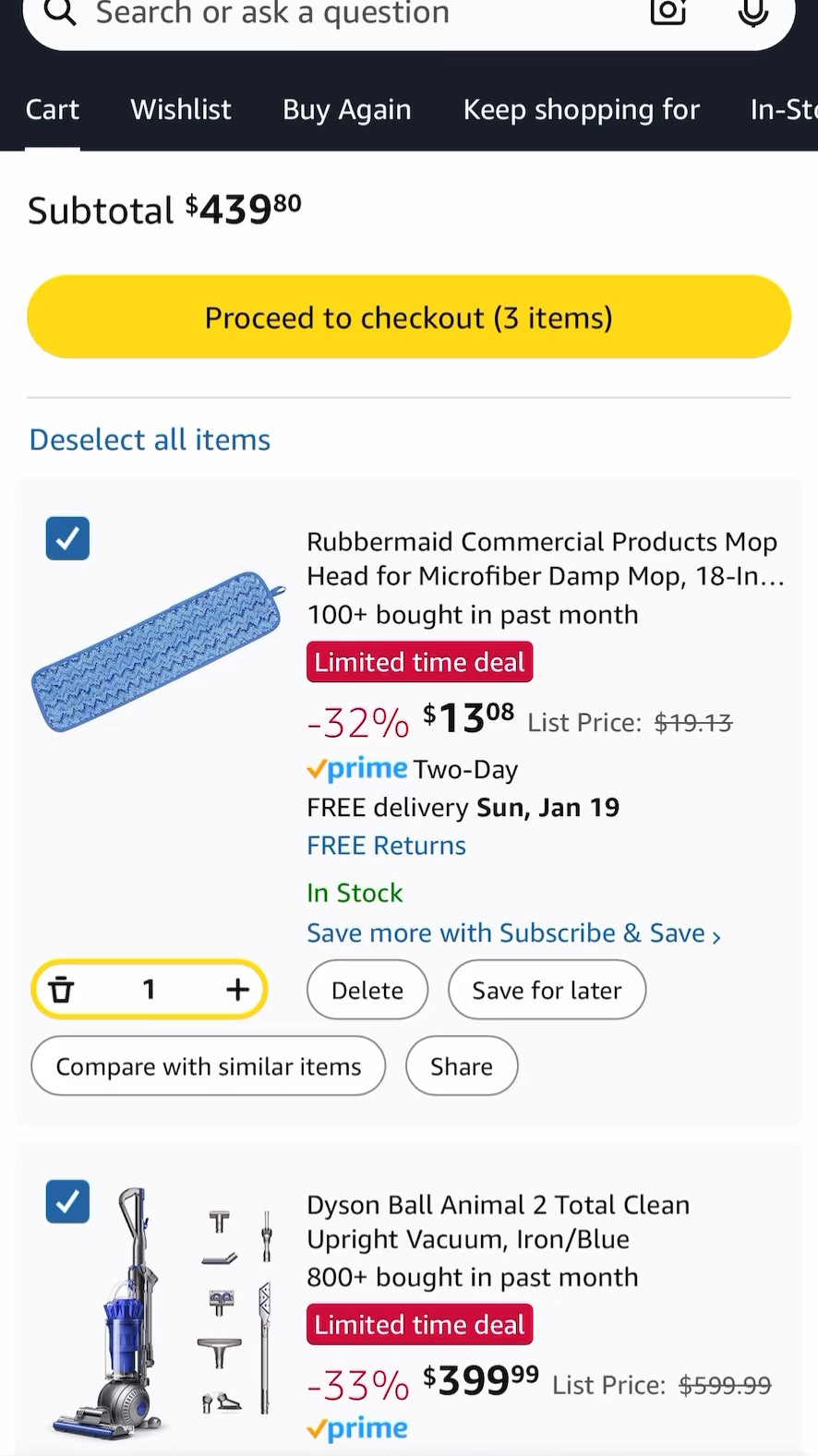Open the Buy Again tab

345,109
